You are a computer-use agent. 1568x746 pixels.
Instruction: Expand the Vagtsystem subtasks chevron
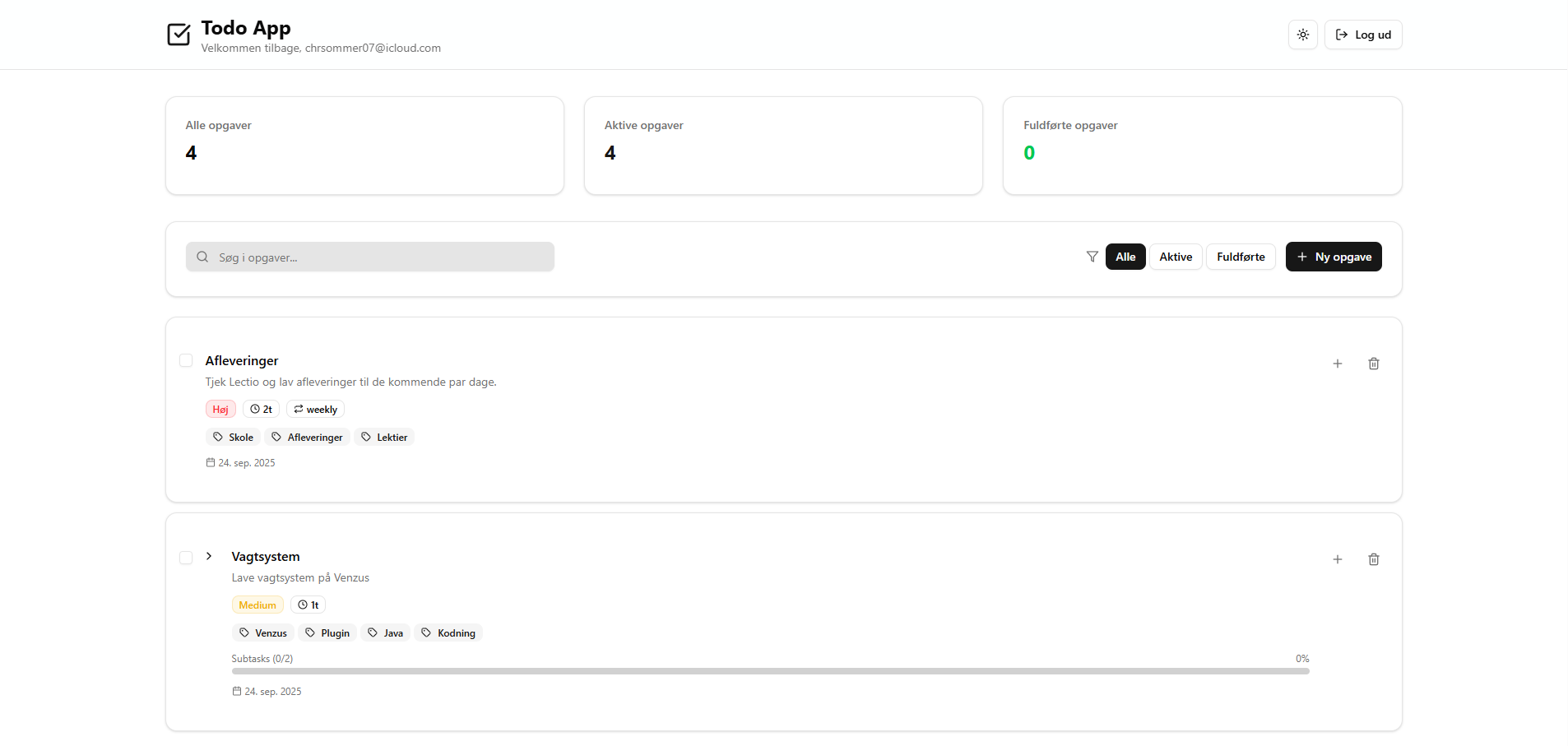pos(209,556)
